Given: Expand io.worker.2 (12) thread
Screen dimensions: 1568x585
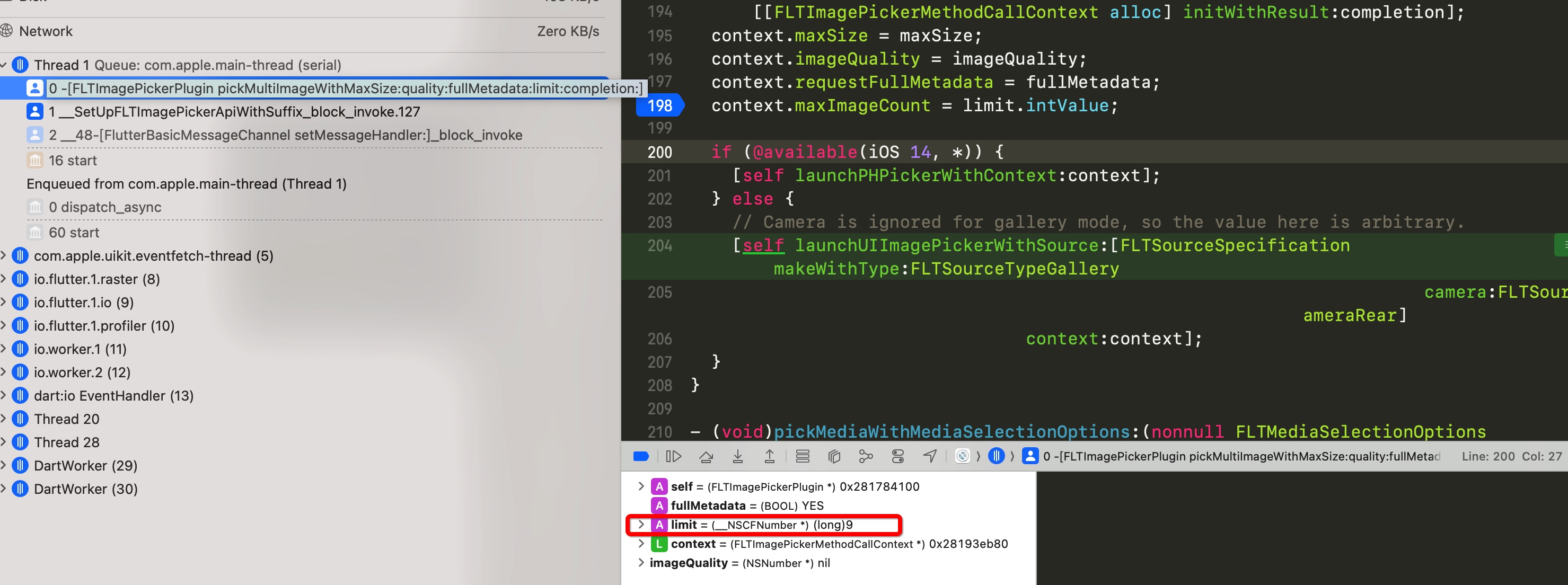Looking at the screenshot, I should (x=4, y=372).
